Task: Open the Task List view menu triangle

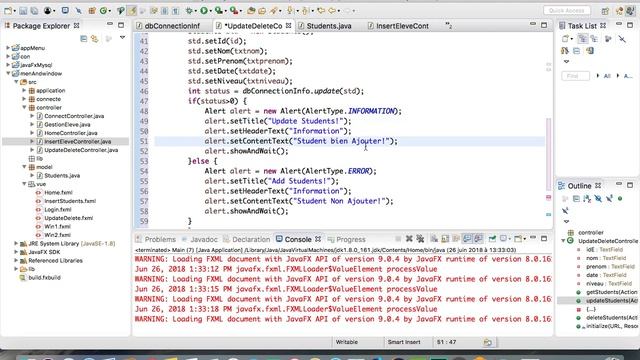Action: pos(567,62)
